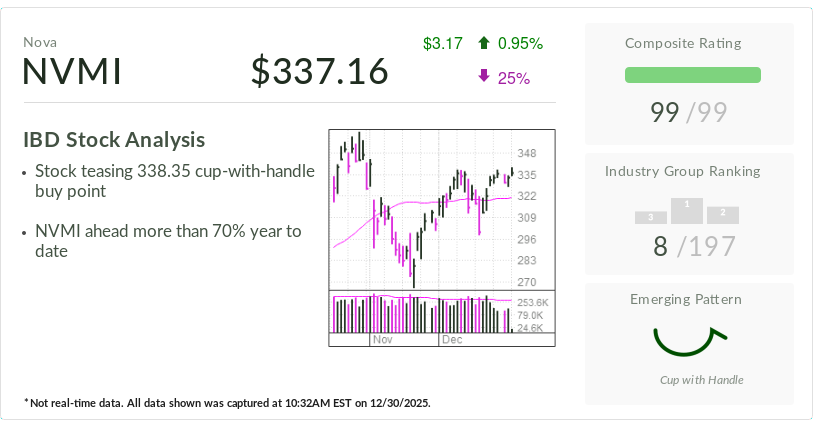Click the volume bars below the chart
Image resolution: width=816 pixels, height=430 pixels.
point(420,314)
